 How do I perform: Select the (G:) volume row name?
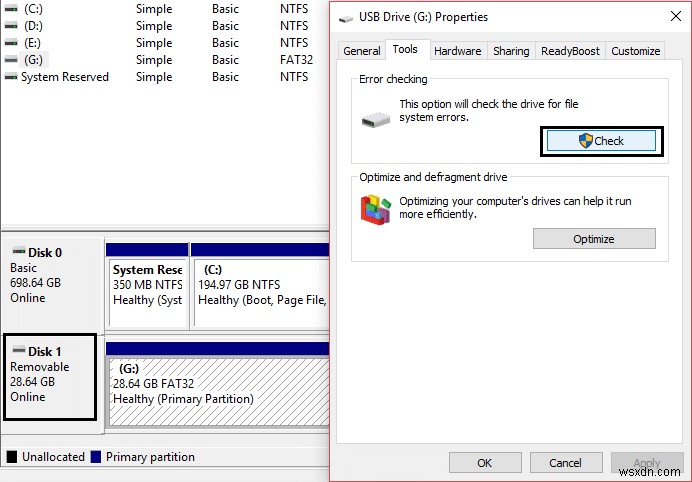34,60
